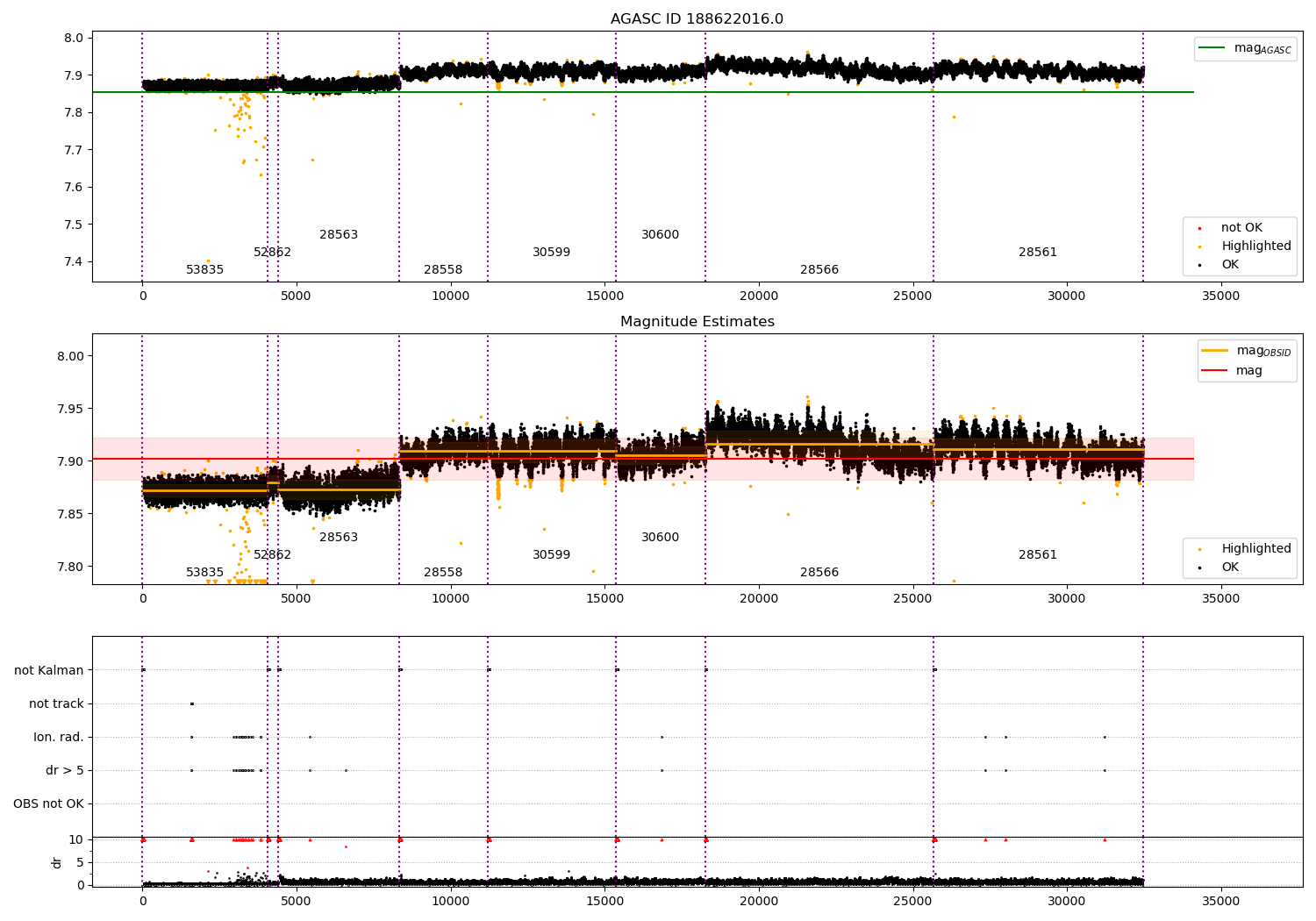Click obsid label 28558 in the top plot
Screen dimensions: 1316x921
443,270
